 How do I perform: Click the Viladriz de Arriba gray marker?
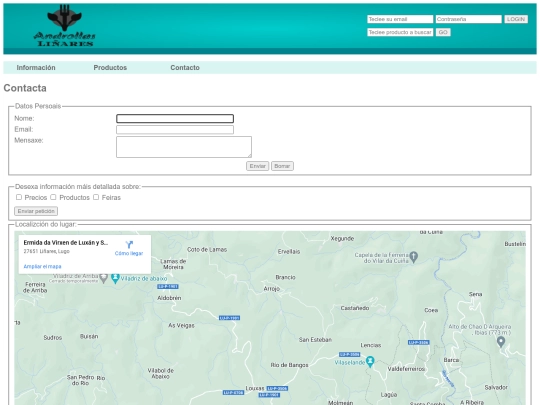coord(104,278)
